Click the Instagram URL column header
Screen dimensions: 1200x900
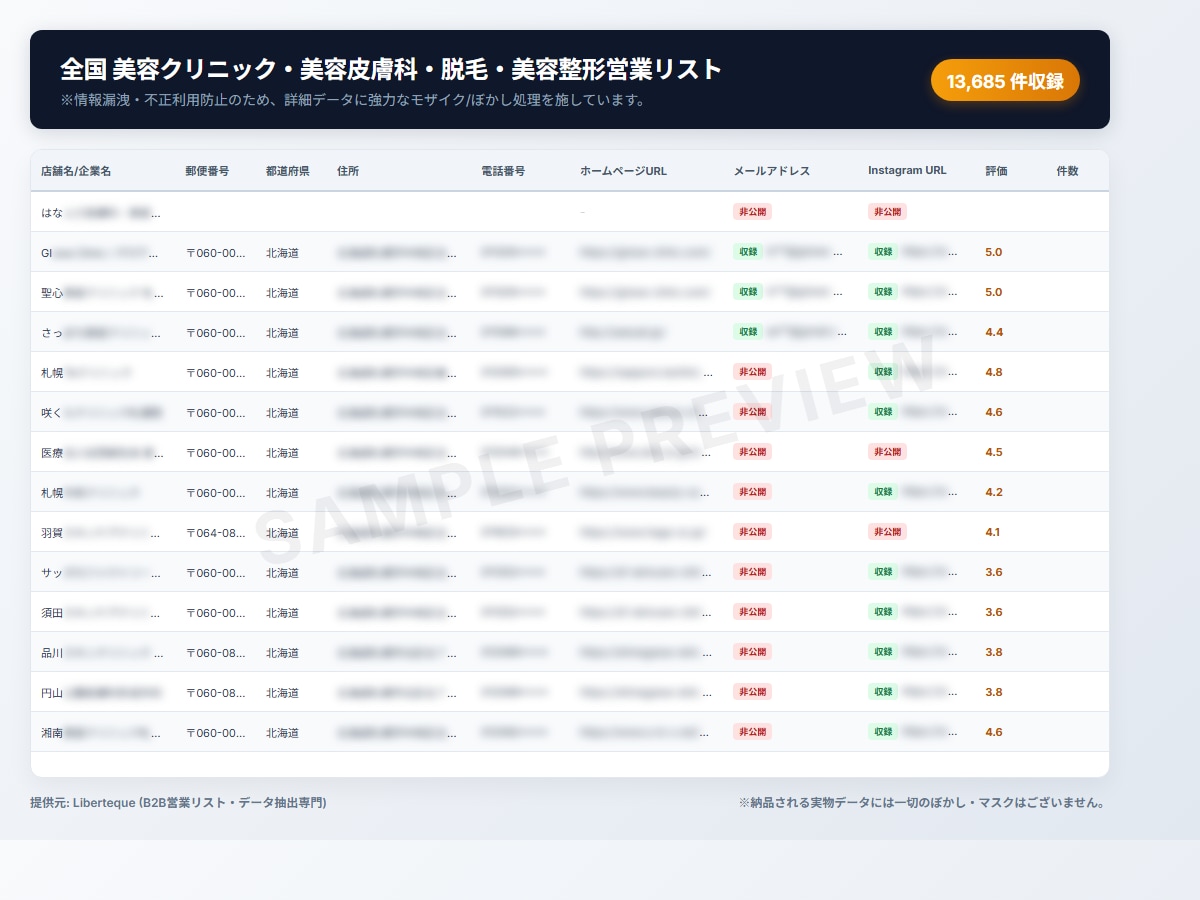[x=907, y=171]
